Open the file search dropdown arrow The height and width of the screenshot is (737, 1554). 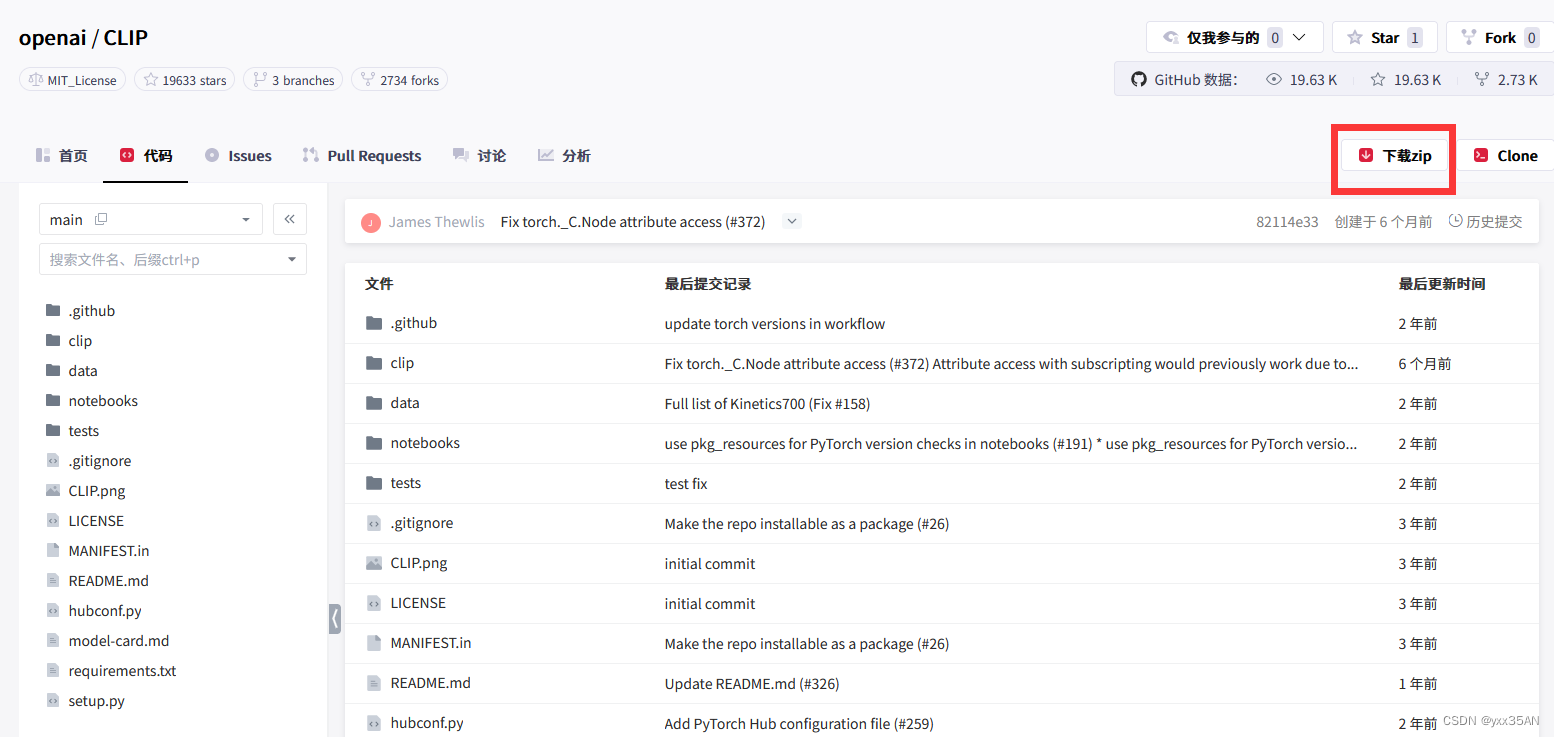point(292,259)
